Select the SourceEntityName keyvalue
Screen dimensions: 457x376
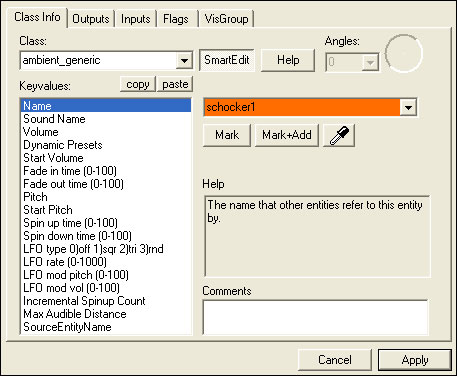pos(106,327)
